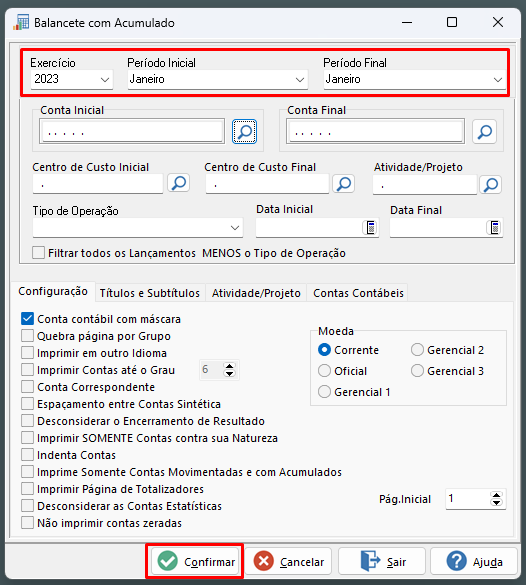Open calendar for Data Inicial
Image resolution: width=526 pixels, height=585 pixels.
(x=370, y=227)
